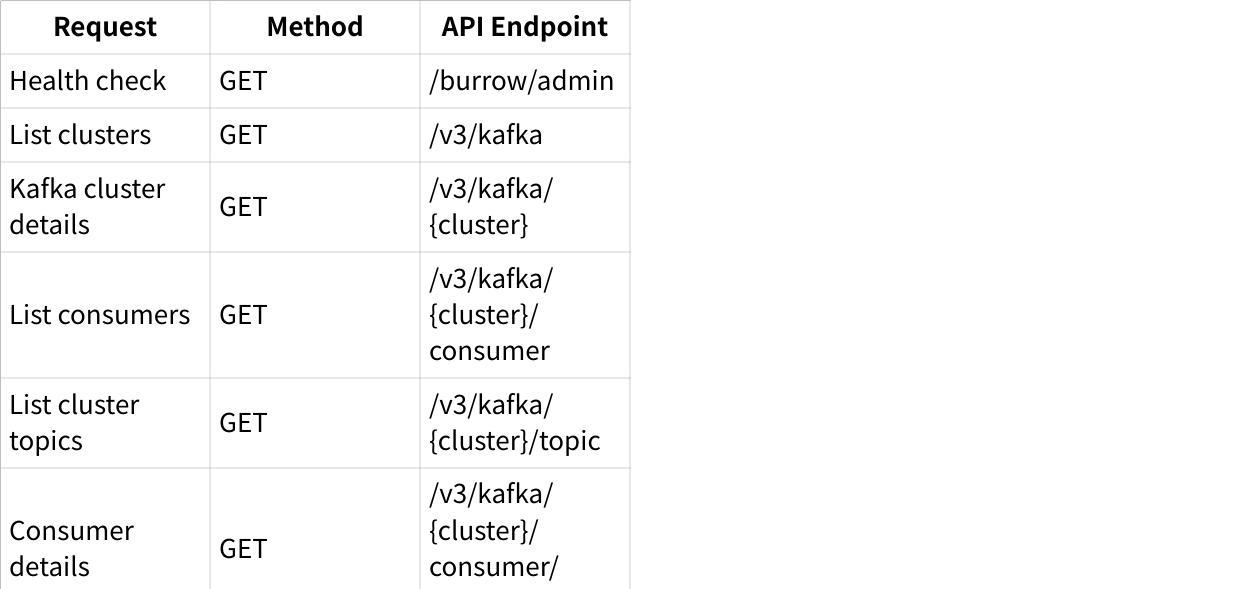1233x589 pixels.
Task: Click the Method column header
Action: click(314, 27)
